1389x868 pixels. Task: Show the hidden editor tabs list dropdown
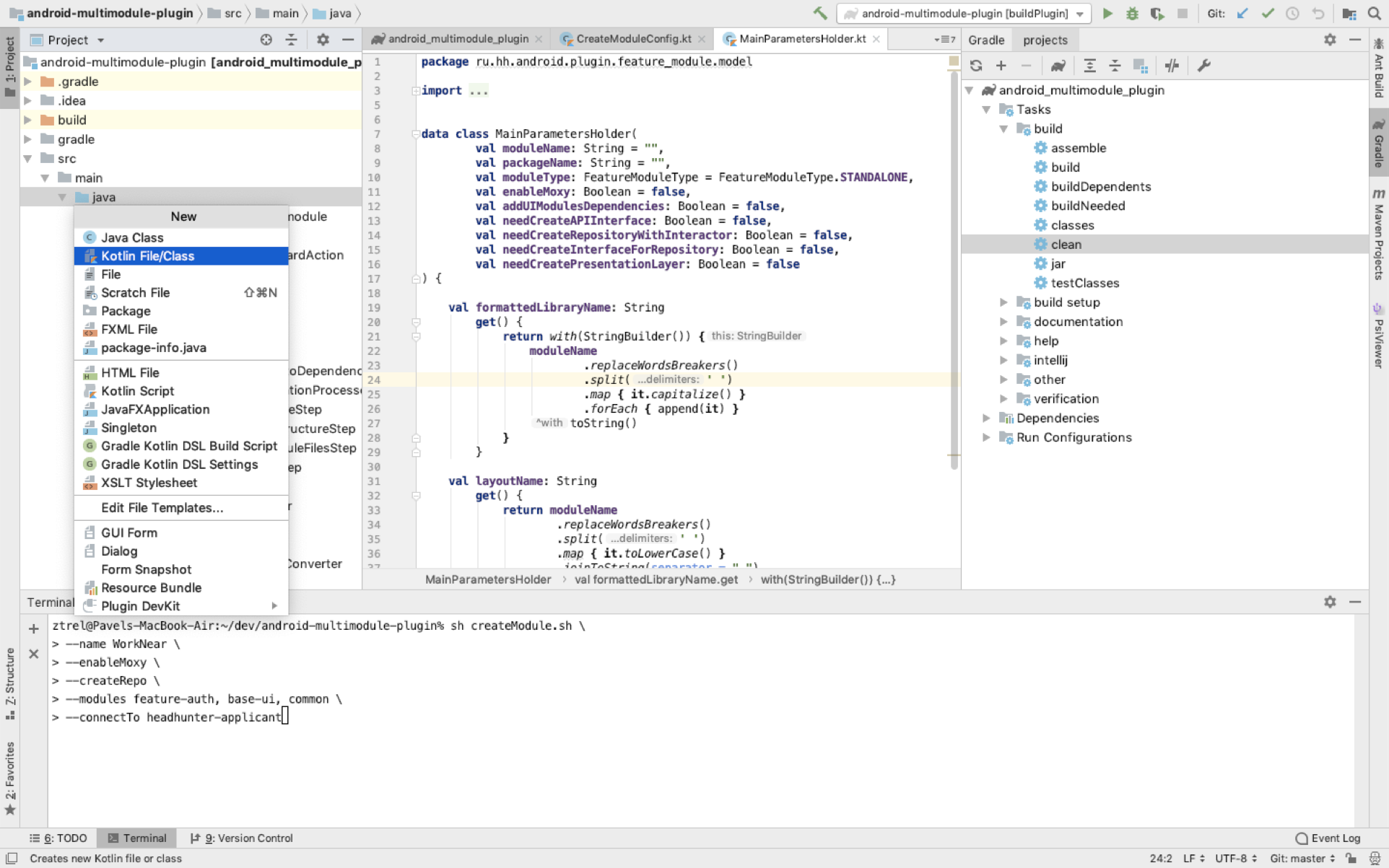coord(944,39)
